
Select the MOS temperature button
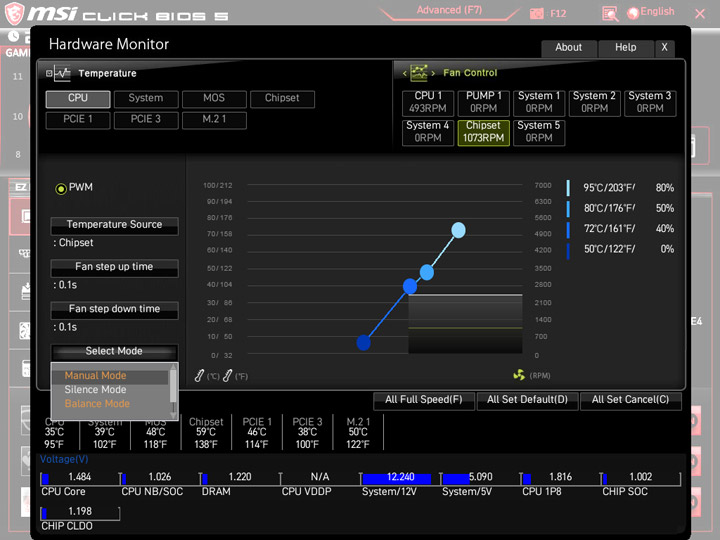click(214, 98)
